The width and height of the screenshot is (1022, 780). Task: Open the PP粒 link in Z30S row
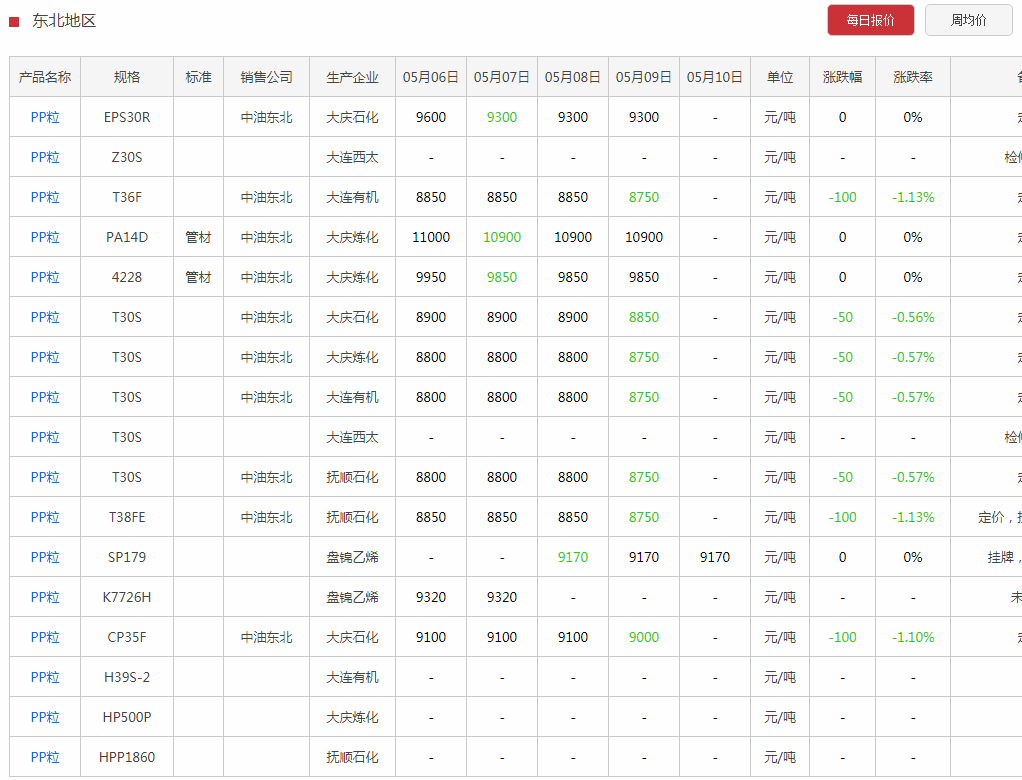pyautogui.click(x=45, y=157)
